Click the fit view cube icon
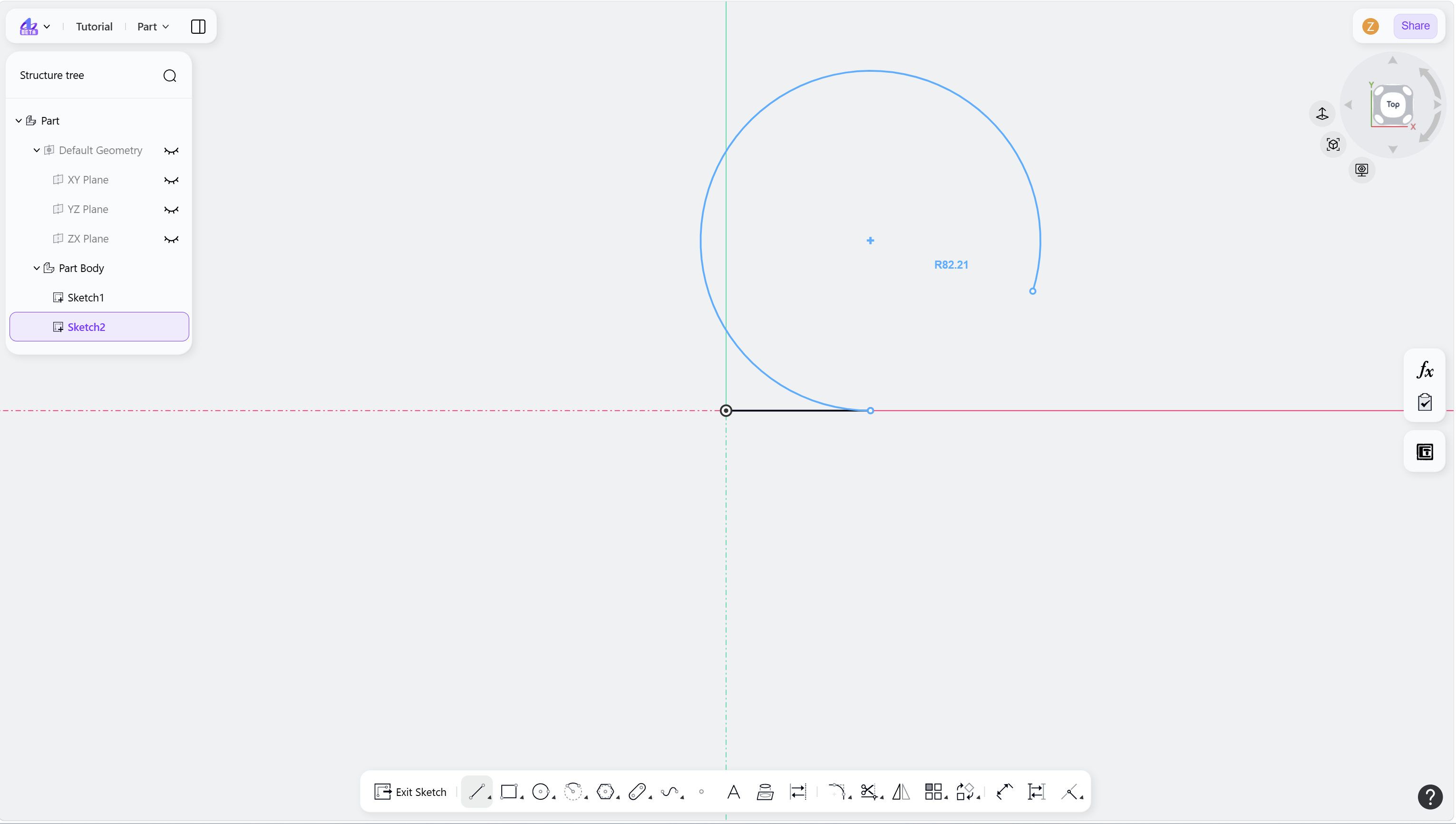 point(1333,145)
